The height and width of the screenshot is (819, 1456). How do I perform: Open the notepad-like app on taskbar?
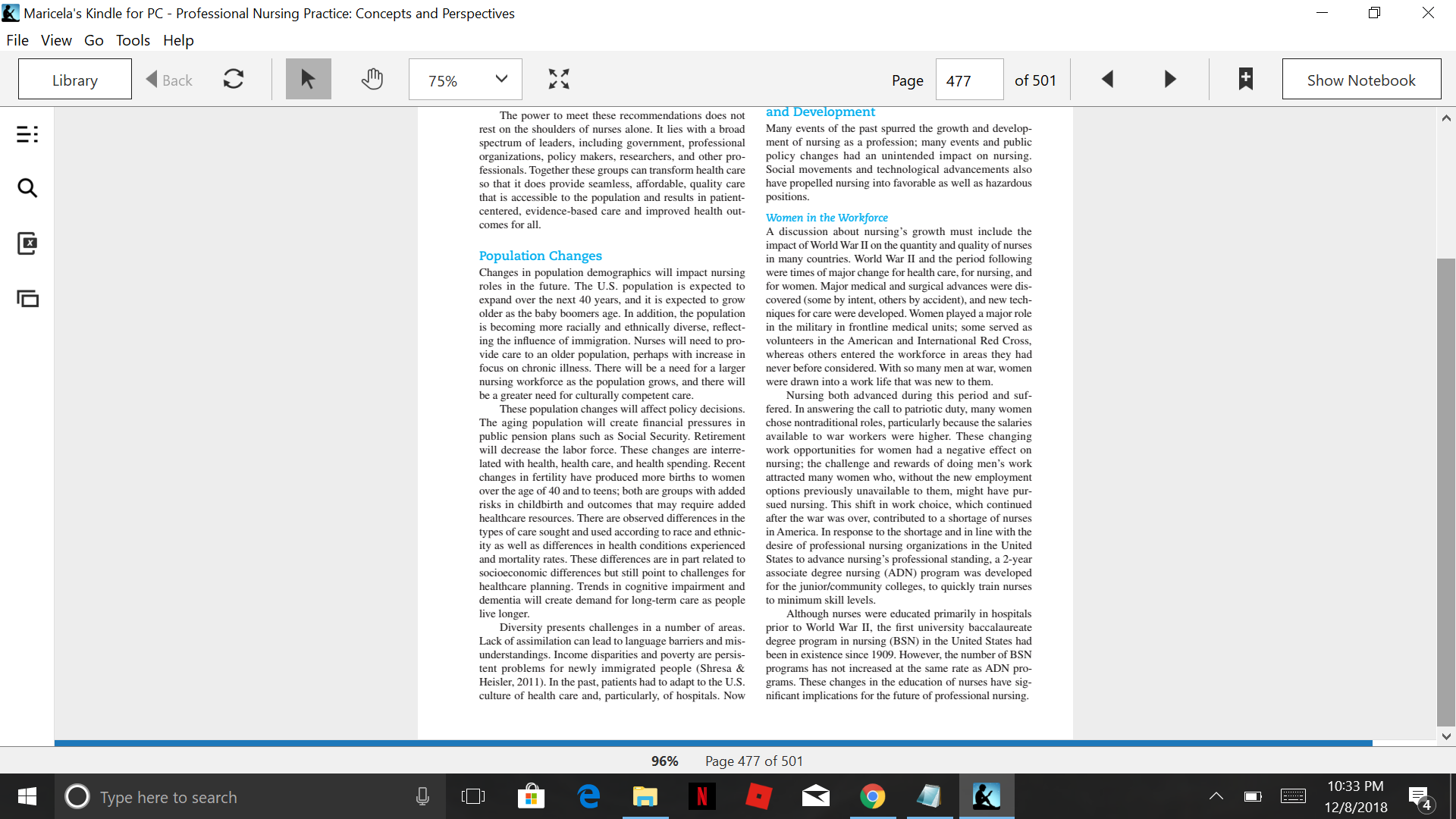point(930,796)
